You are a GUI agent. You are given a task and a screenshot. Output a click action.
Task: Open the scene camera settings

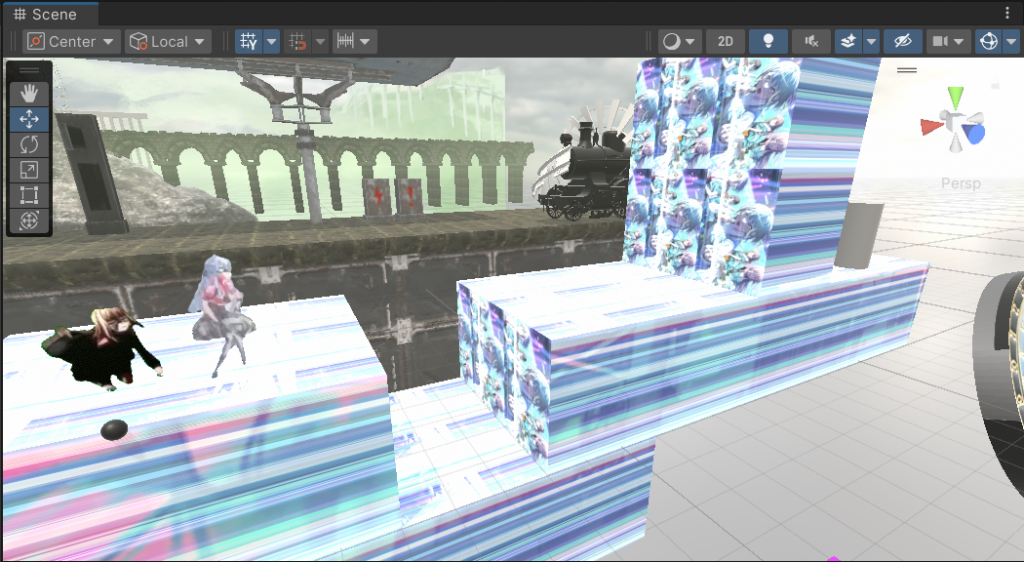click(x=948, y=42)
